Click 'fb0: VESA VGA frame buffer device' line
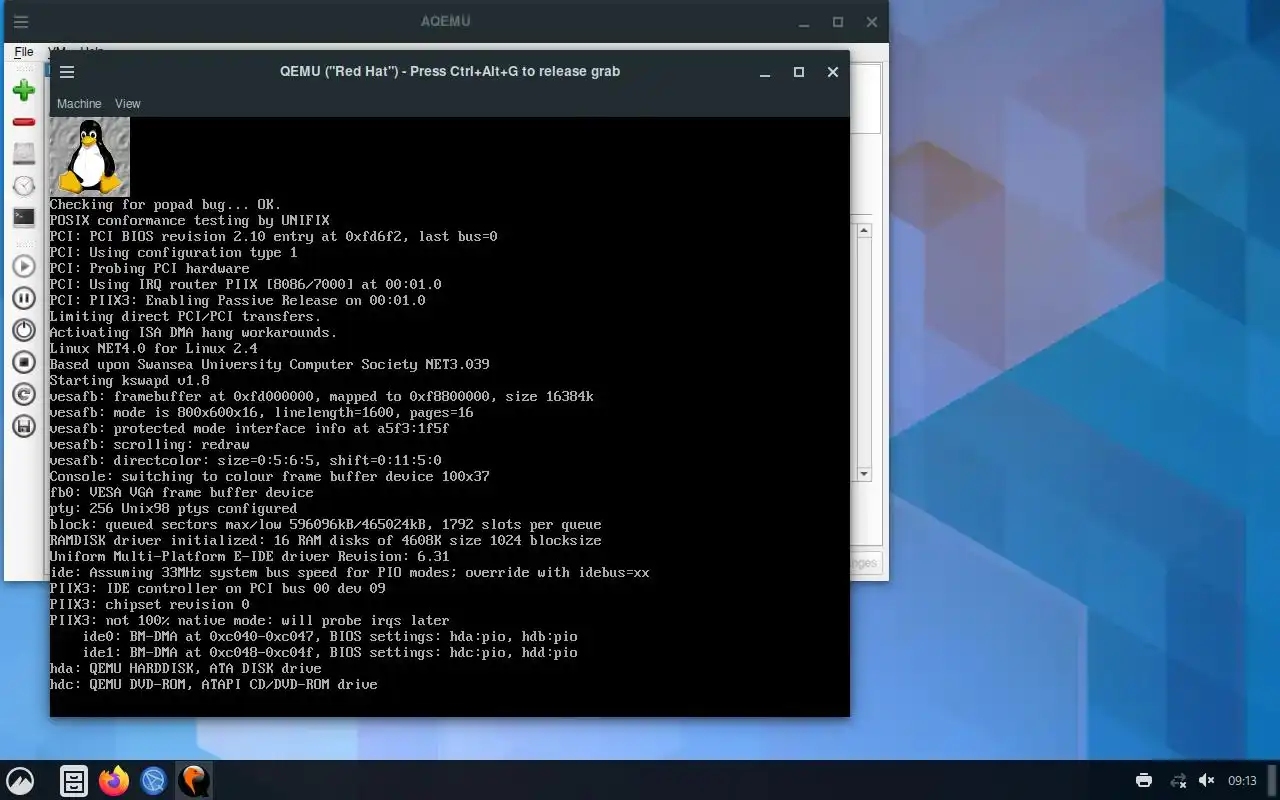The height and width of the screenshot is (800, 1280). (182, 493)
